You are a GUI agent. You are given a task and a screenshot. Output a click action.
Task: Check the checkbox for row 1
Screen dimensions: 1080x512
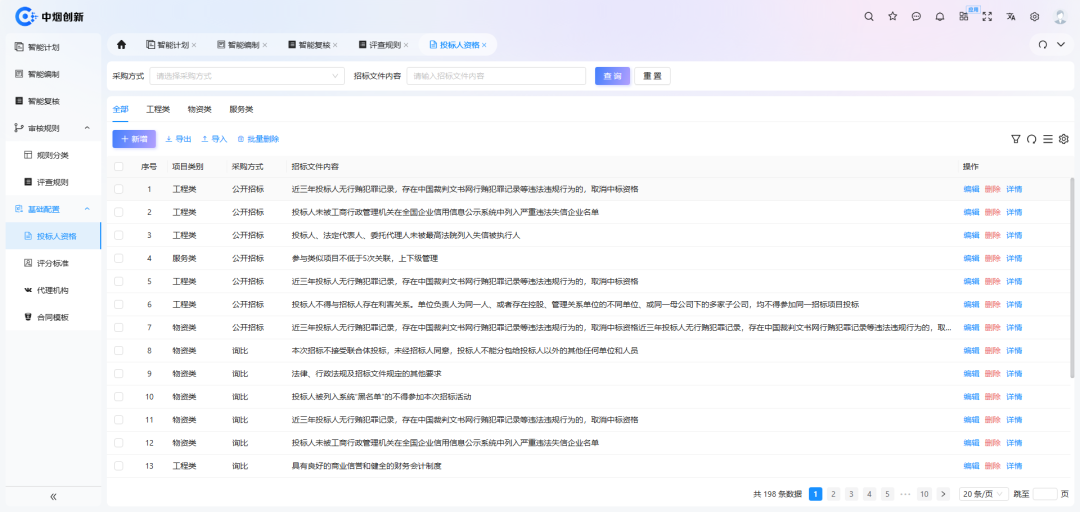pos(118,189)
